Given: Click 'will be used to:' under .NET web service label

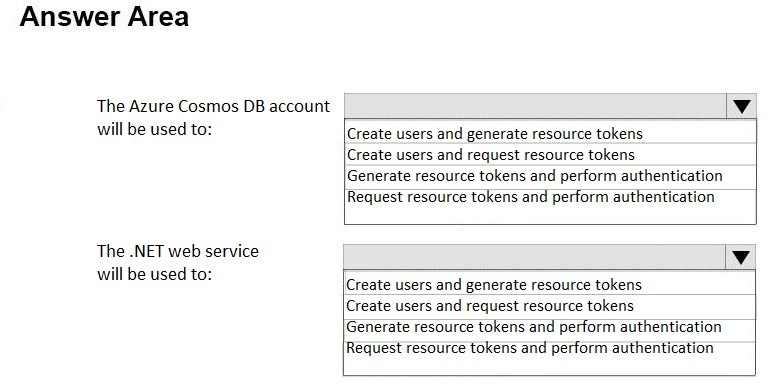Looking at the screenshot, I should click(154, 274).
